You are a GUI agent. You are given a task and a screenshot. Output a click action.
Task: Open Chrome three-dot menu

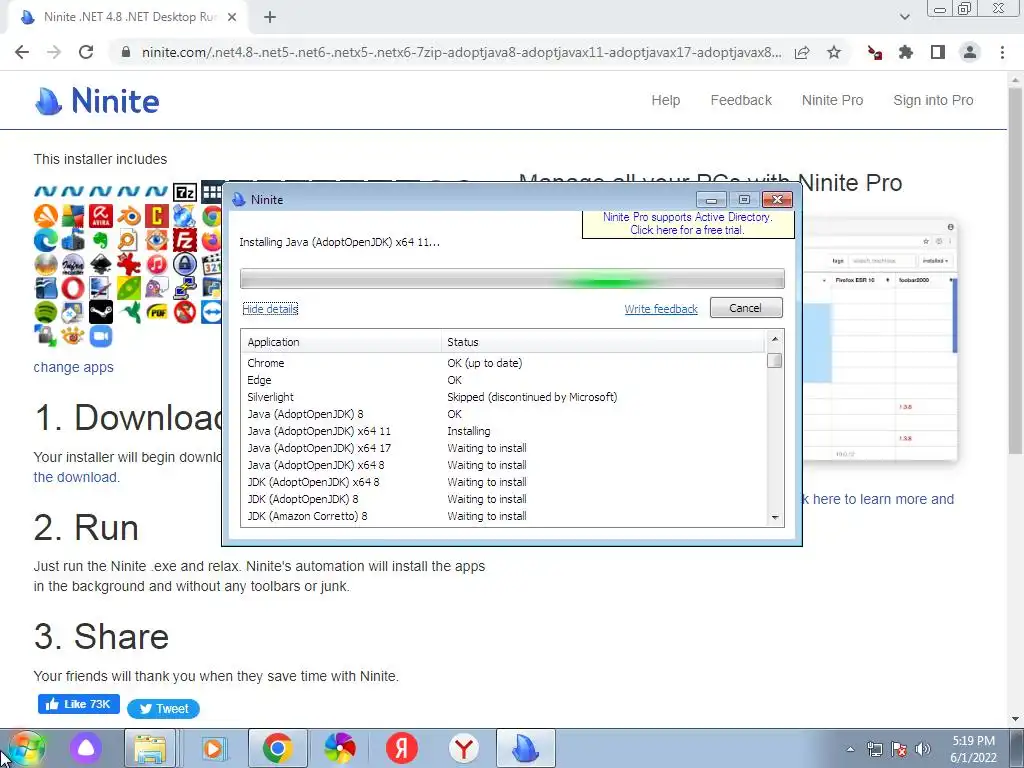[1002, 52]
